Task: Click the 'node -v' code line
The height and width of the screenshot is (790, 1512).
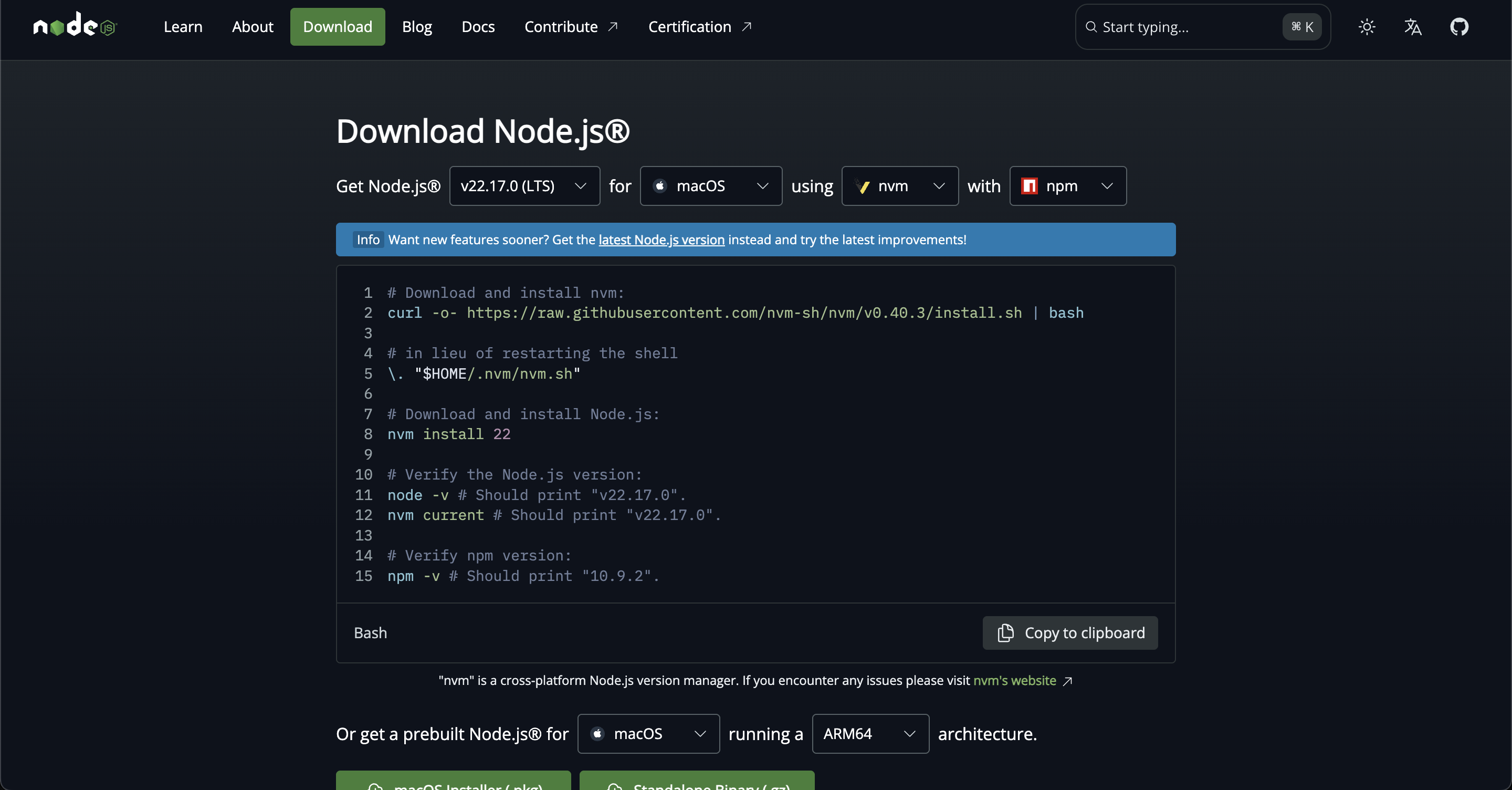Action: click(x=537, y=495)
